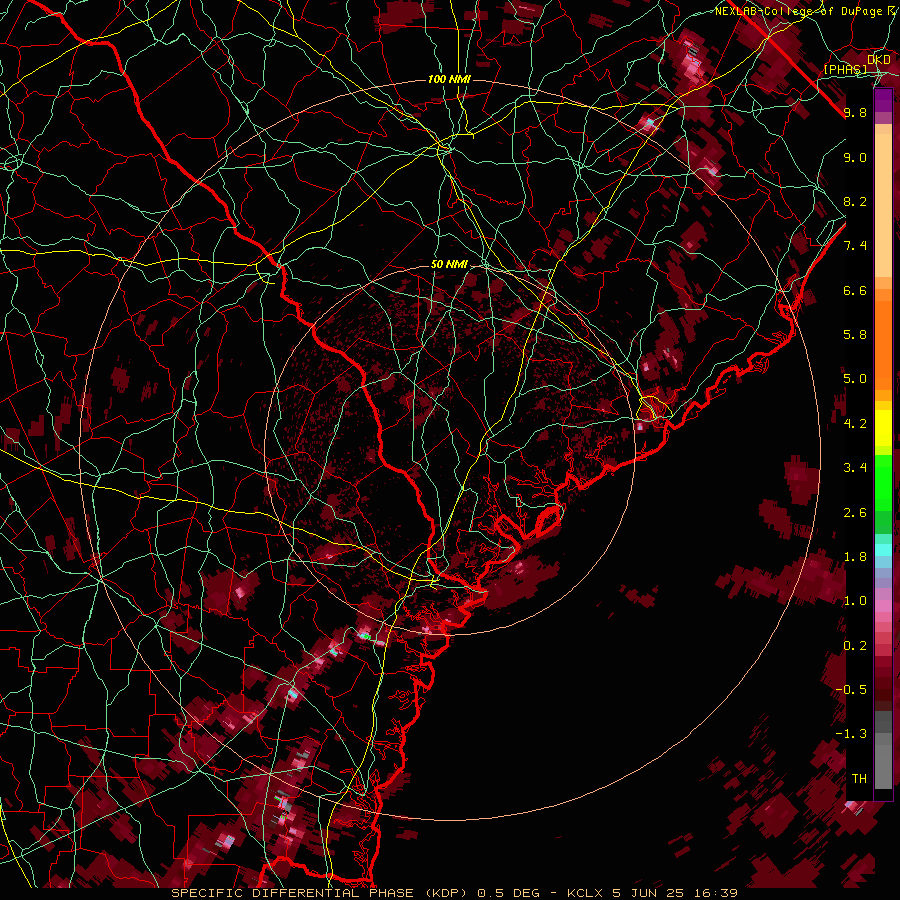Click the dark orange band of the color scale
The image size is (900, 900).
click(x=883, y=344)
